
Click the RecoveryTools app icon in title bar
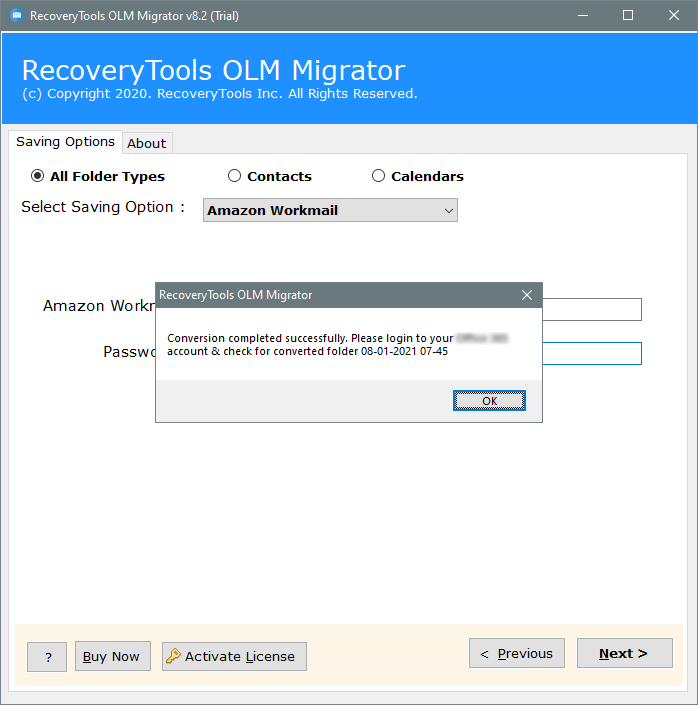click(17, 15)
